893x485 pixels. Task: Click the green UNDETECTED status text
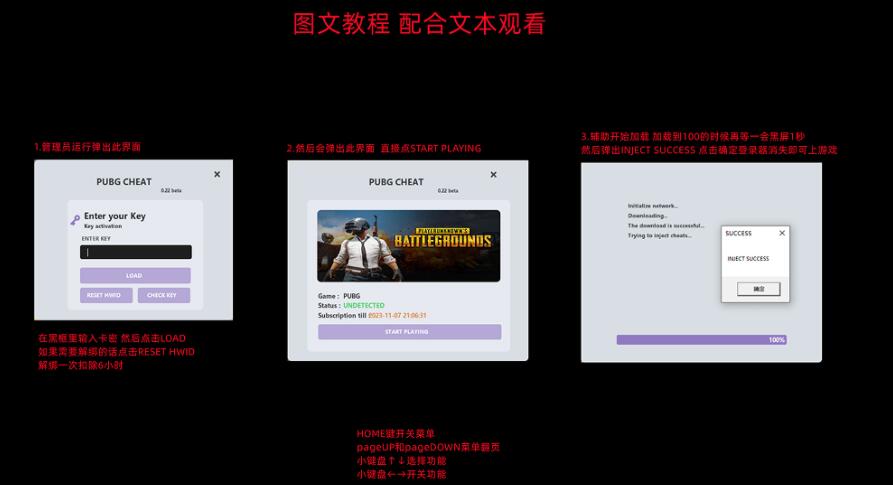click(x=363, y=306)
